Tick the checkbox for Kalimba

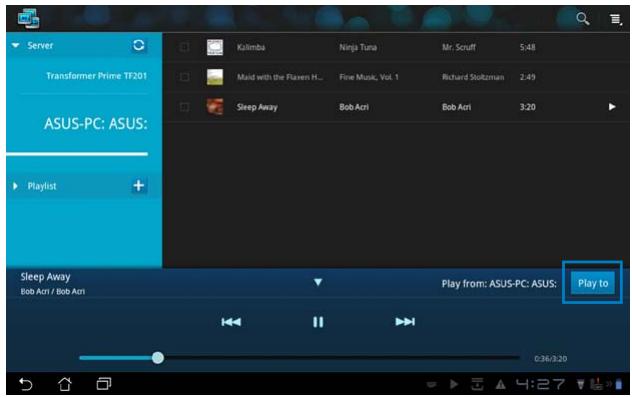(184, 47)
